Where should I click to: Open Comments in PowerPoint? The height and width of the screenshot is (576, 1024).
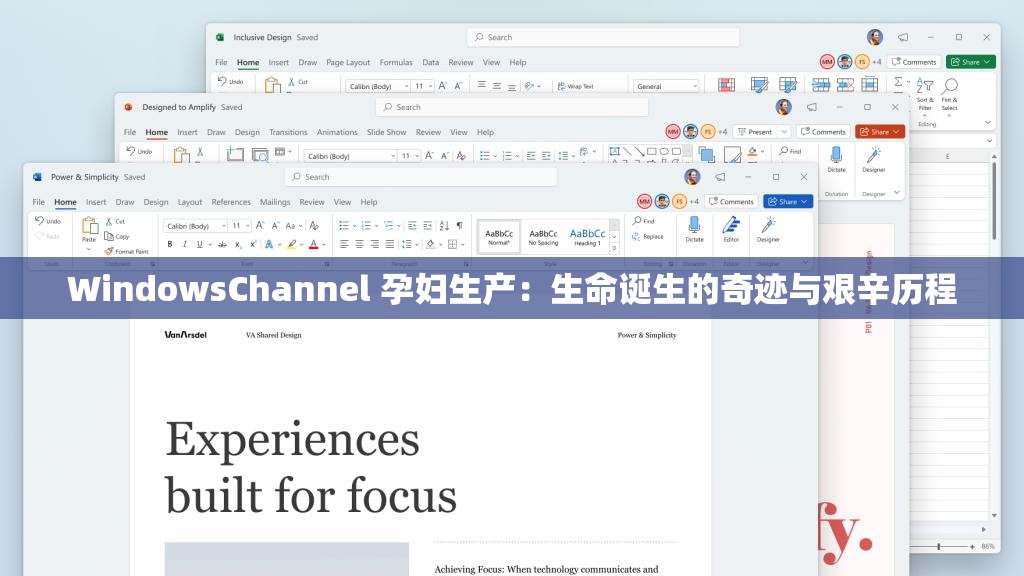[823, 131]
